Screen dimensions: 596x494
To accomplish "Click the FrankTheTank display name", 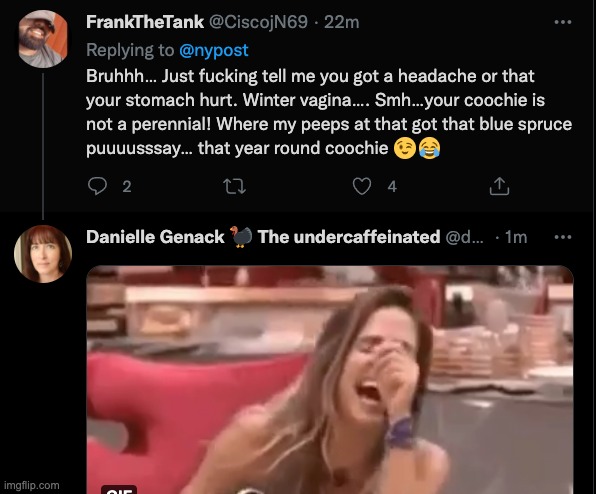I will (x=145, y=22).
